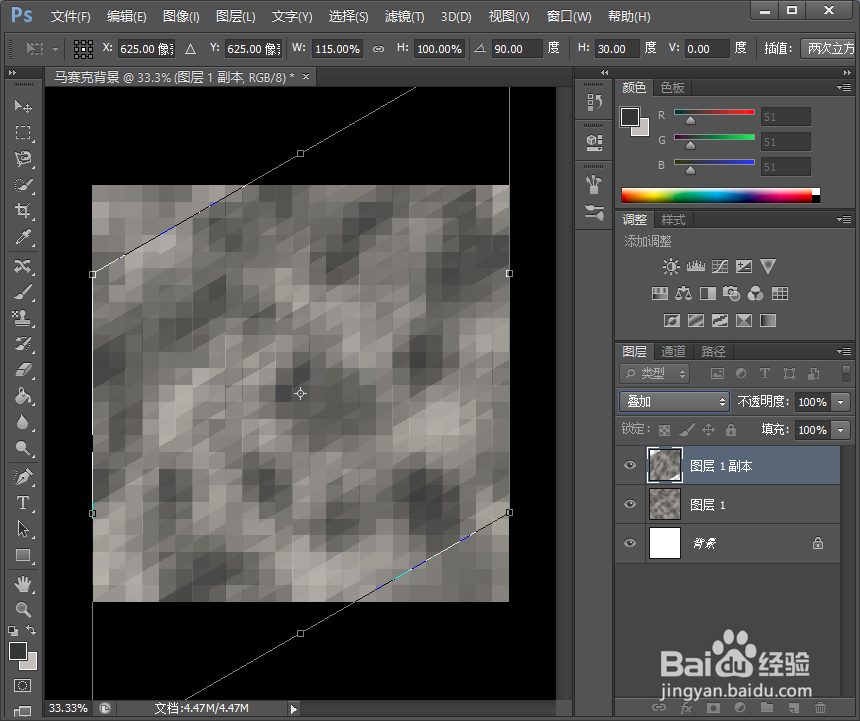Open the 滤镜(T) menu
This screenshot has width=860, height=721.
[x=404, y=17]
